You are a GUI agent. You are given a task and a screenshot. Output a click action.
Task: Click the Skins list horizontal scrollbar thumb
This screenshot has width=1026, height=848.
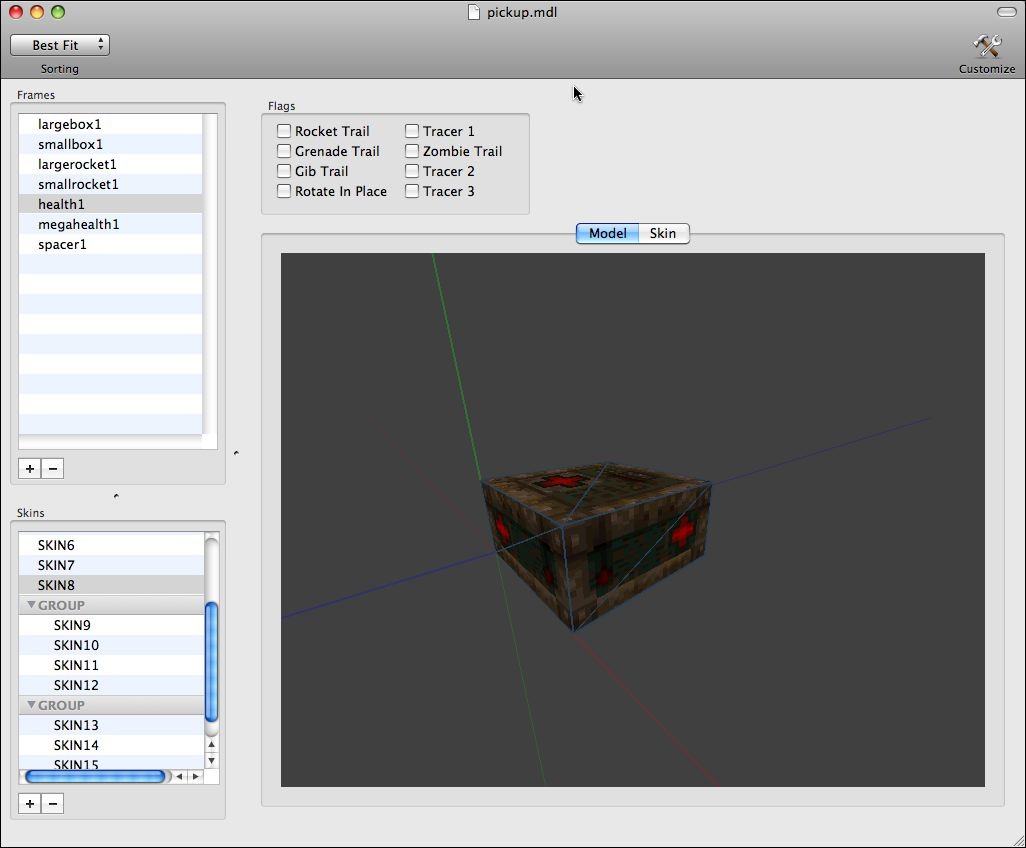pos(95,777)
